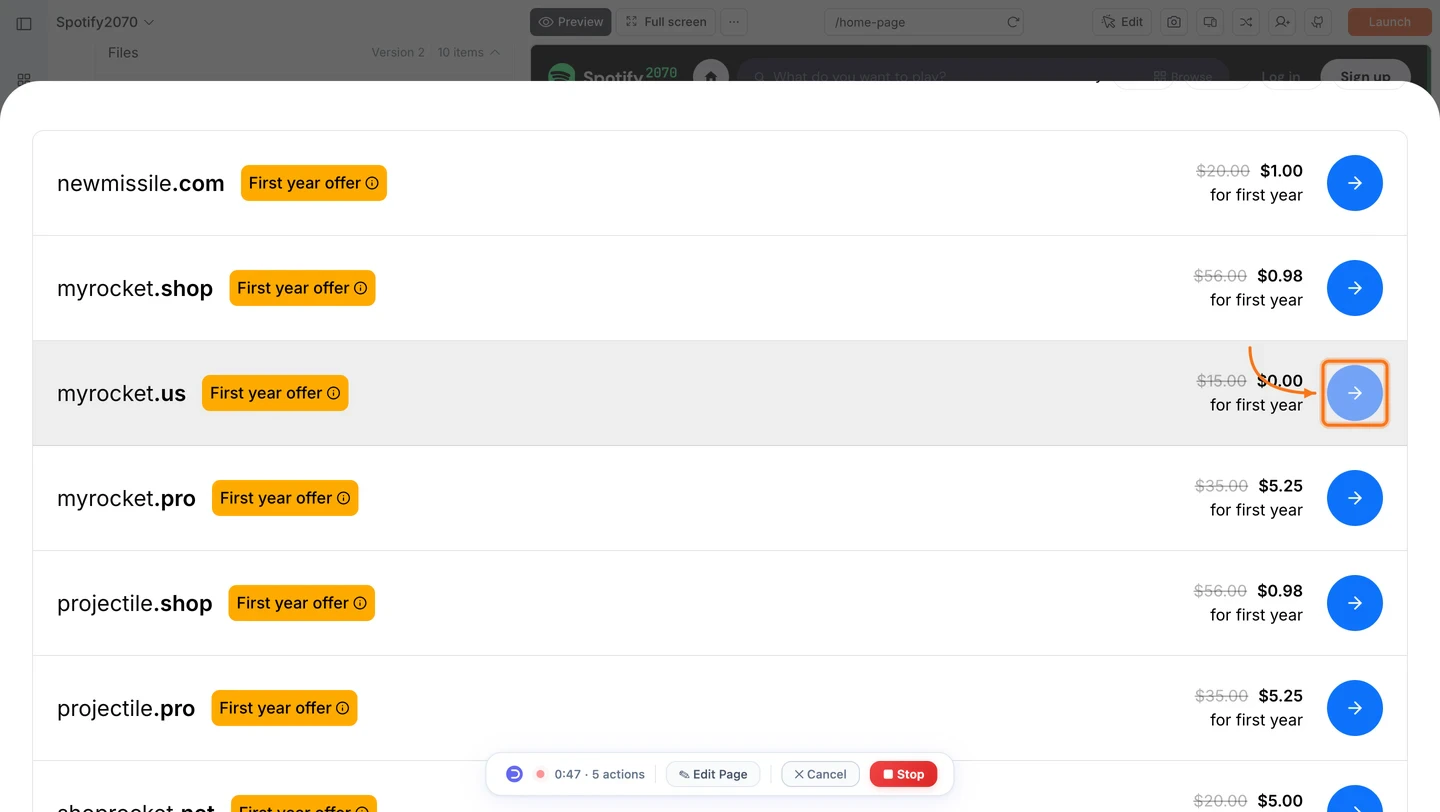
Task: Click the shuffle icon in the toolbar
Action: pyautogui.click(x=1246, y=21)
